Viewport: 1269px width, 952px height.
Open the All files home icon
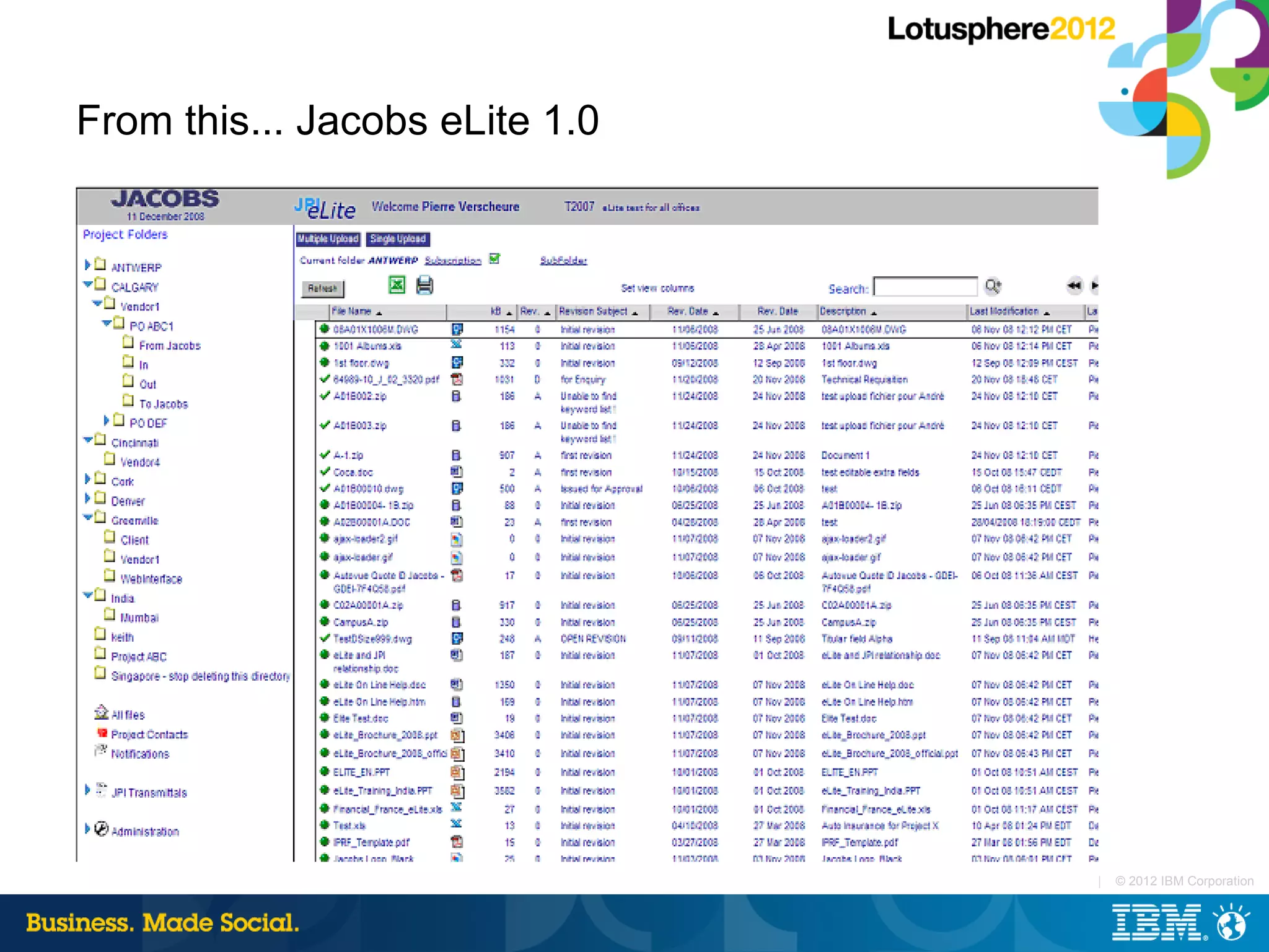(101, 712)
